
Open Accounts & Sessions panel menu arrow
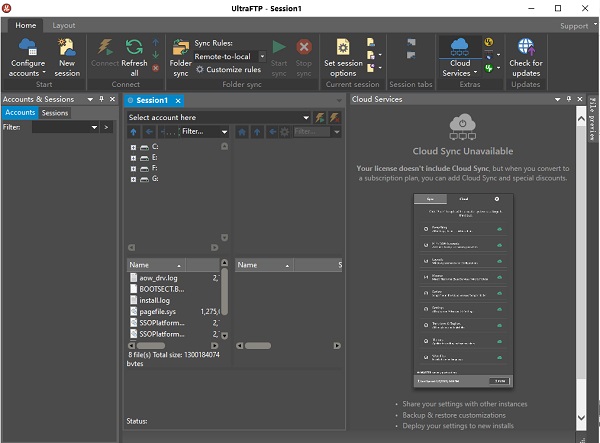pos(90,99)
